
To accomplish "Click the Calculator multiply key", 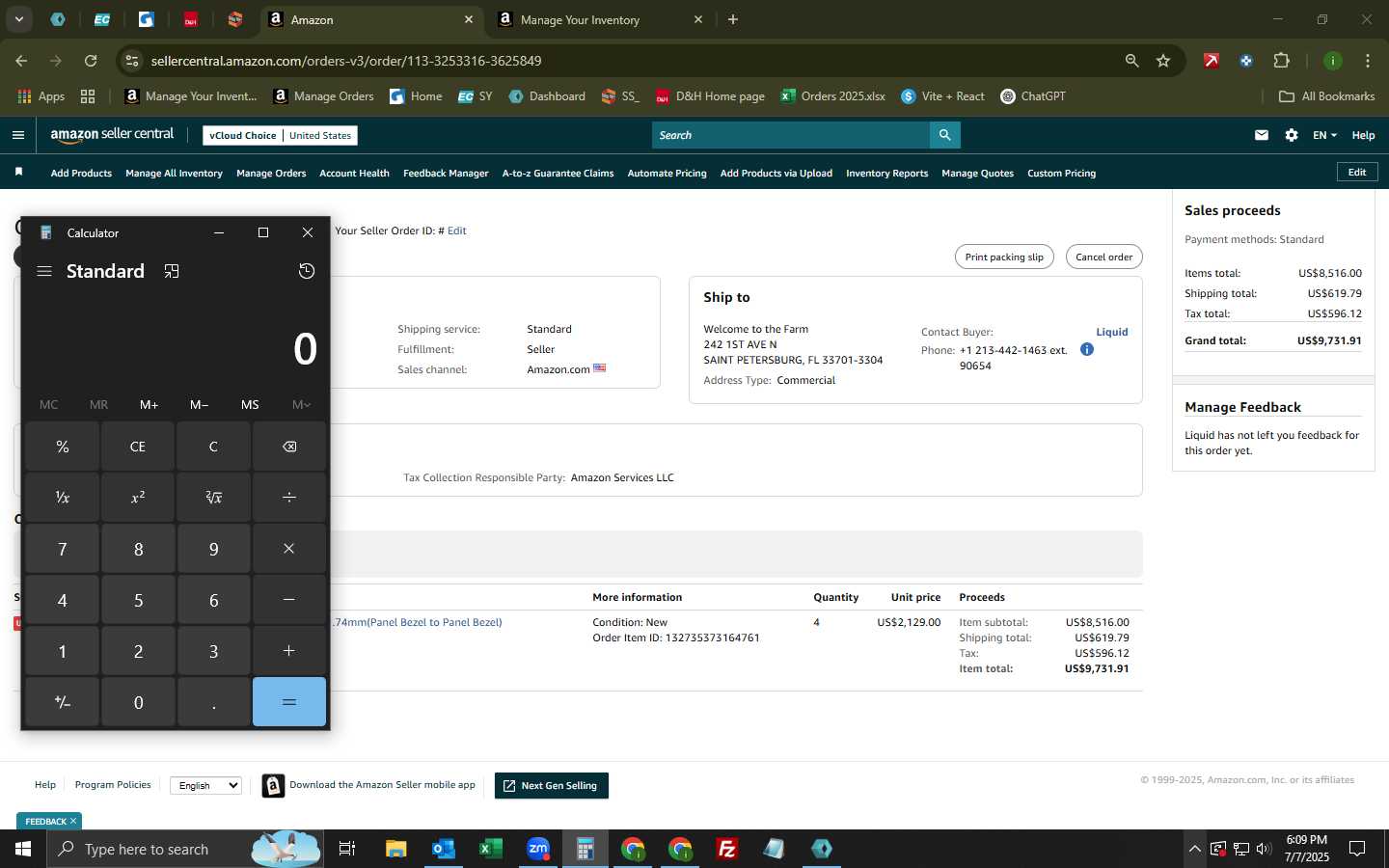I will [x=289, y=549].
